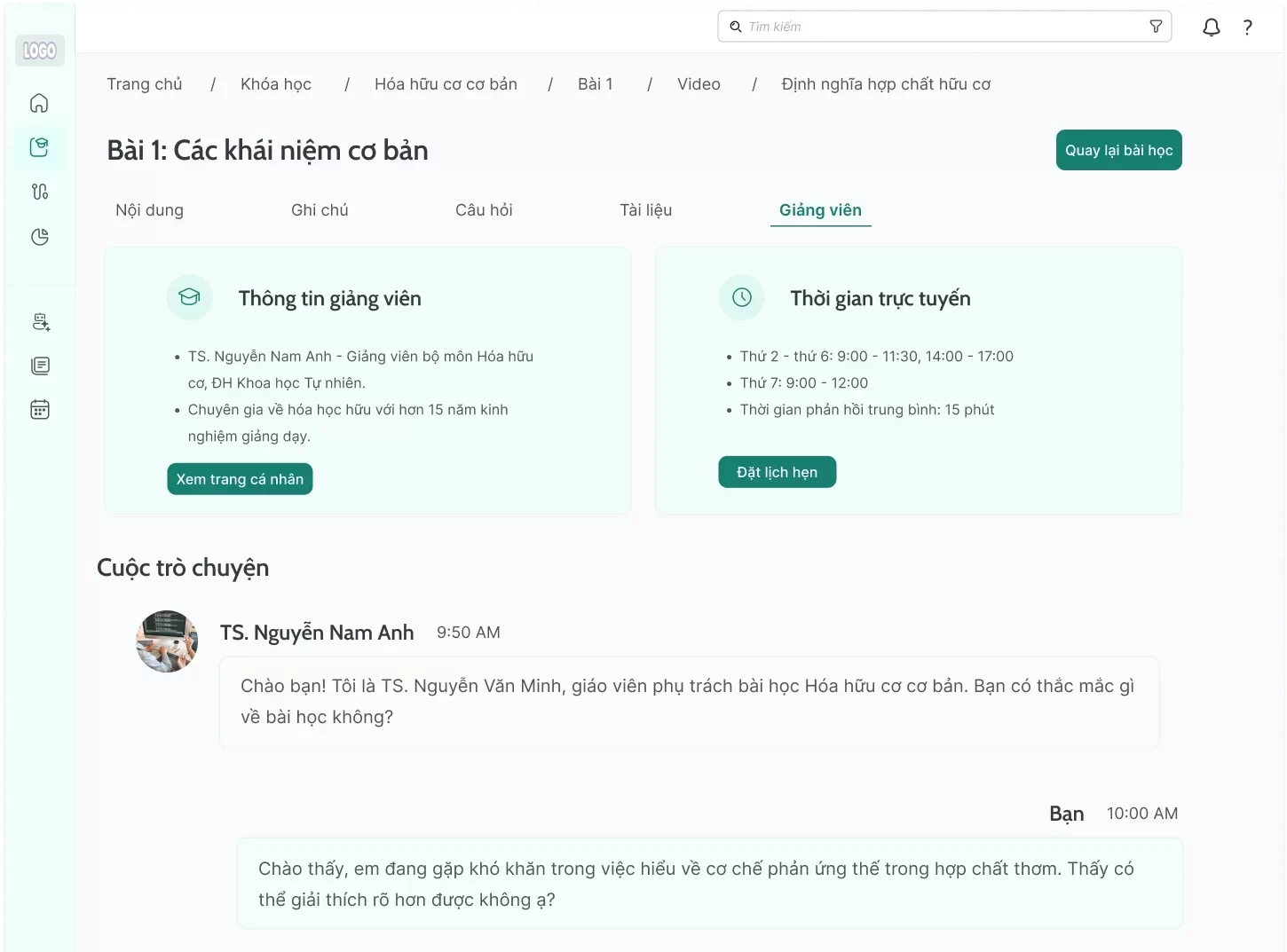Select the graduation cap courses icon
The height and width of the screenshot is (952, 1287).
(x=39, y=147)
